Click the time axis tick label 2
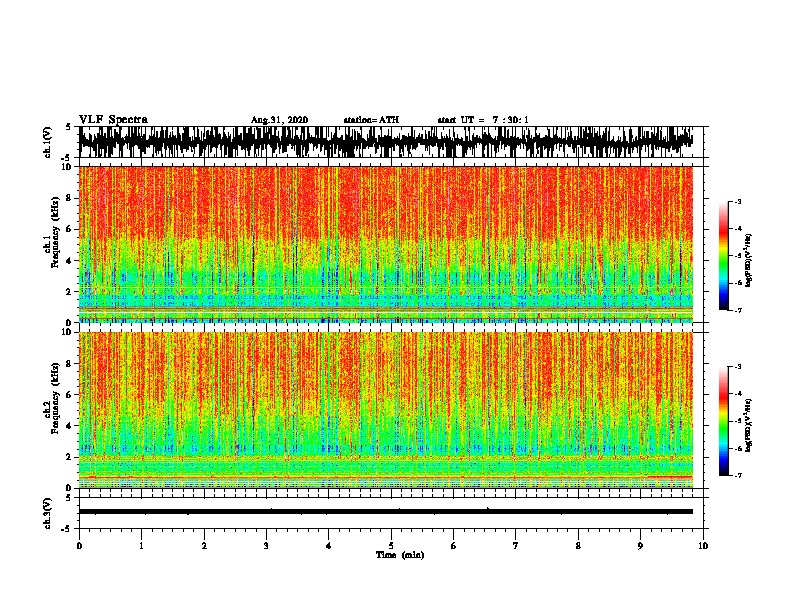792x612 pixels. 204,546
